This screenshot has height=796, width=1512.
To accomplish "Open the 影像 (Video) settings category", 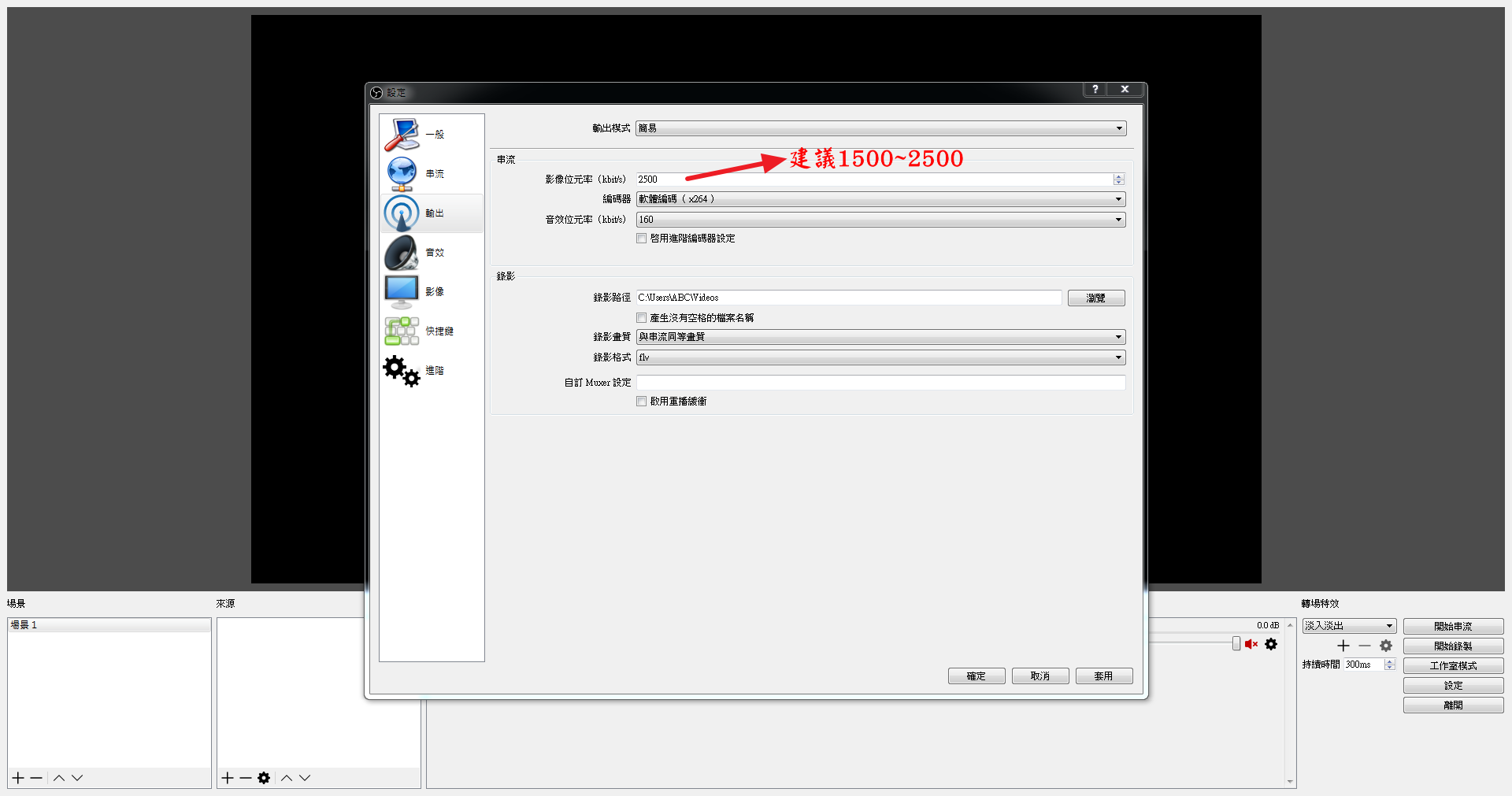I will click(432, 292).
